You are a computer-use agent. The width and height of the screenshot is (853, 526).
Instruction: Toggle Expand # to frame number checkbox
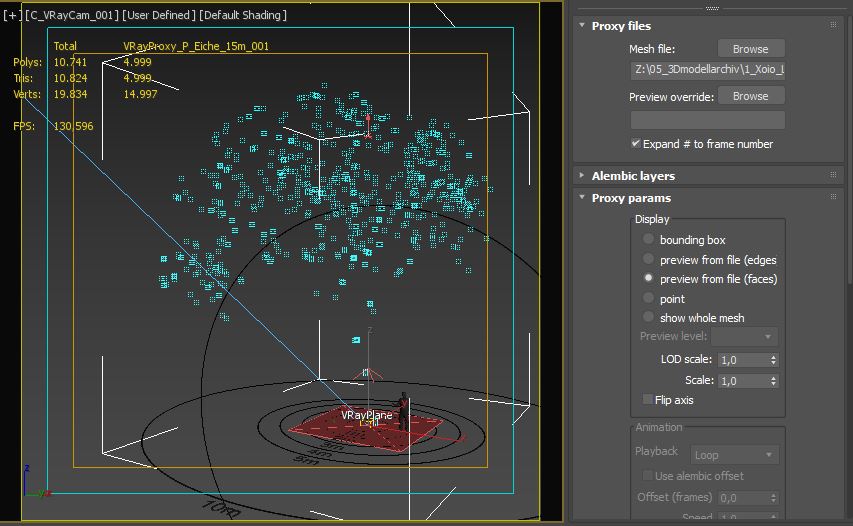pos(635,144)
